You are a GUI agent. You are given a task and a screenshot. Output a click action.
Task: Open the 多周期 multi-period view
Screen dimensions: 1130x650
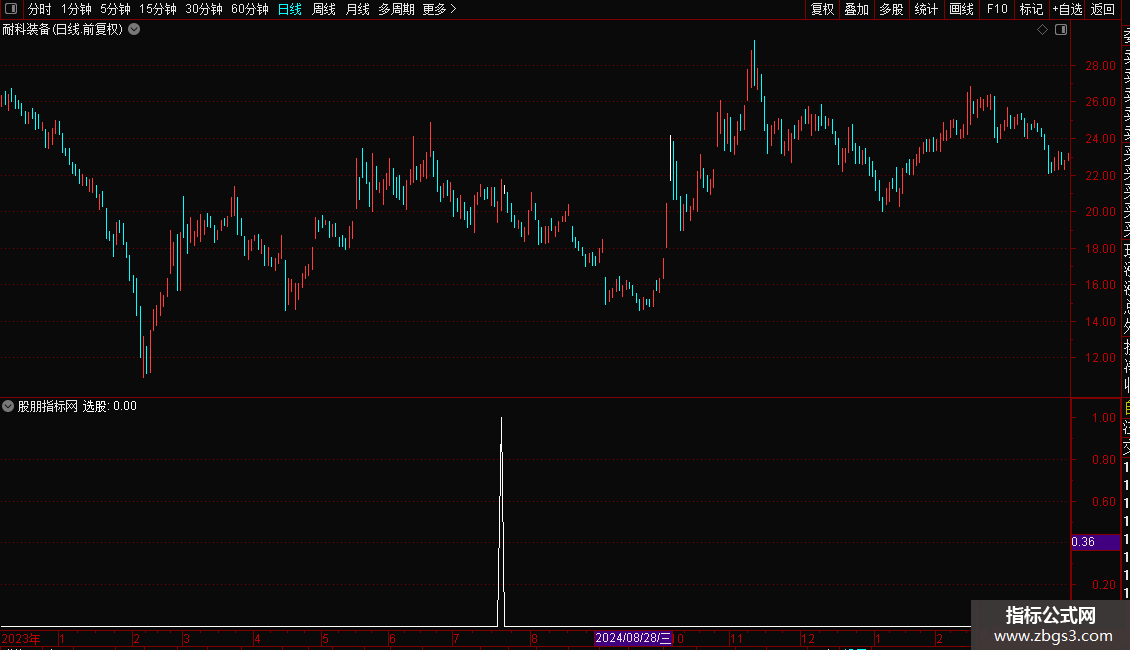(x=396, y=9)
